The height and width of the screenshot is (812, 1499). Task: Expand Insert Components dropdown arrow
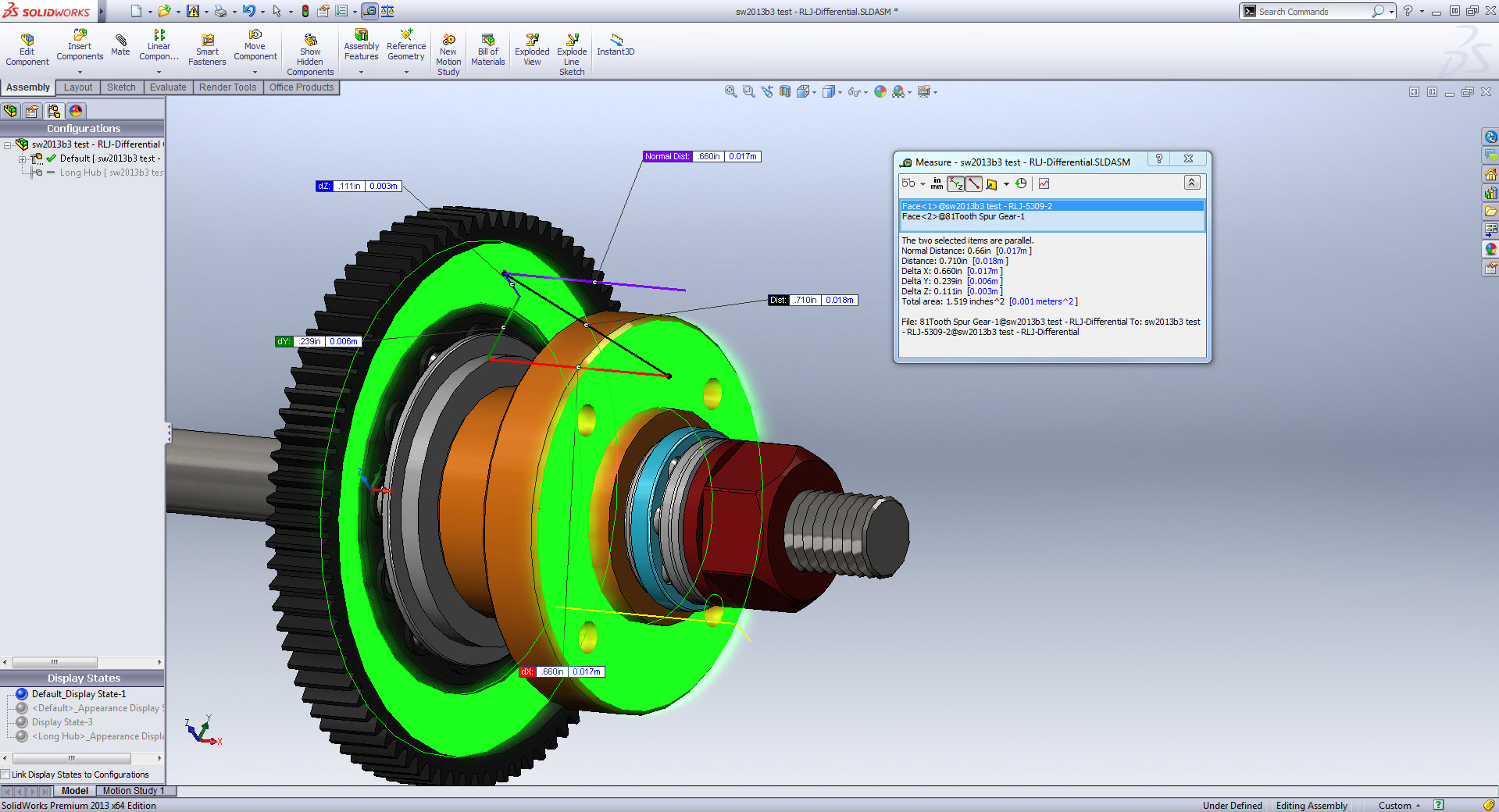(80, 72)
